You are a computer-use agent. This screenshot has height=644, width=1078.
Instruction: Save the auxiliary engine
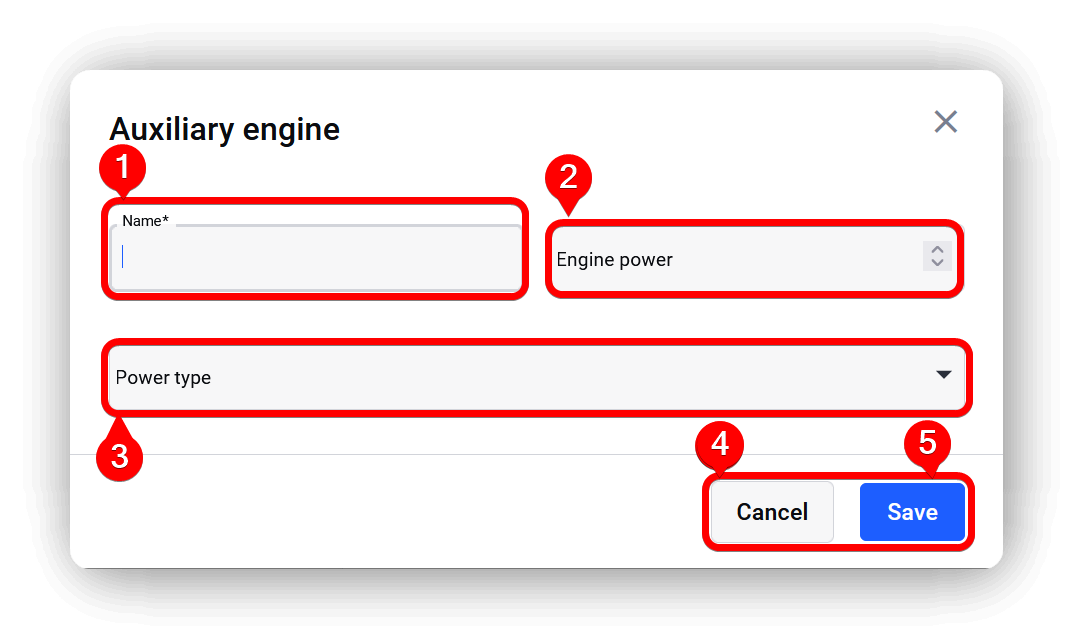912,512
